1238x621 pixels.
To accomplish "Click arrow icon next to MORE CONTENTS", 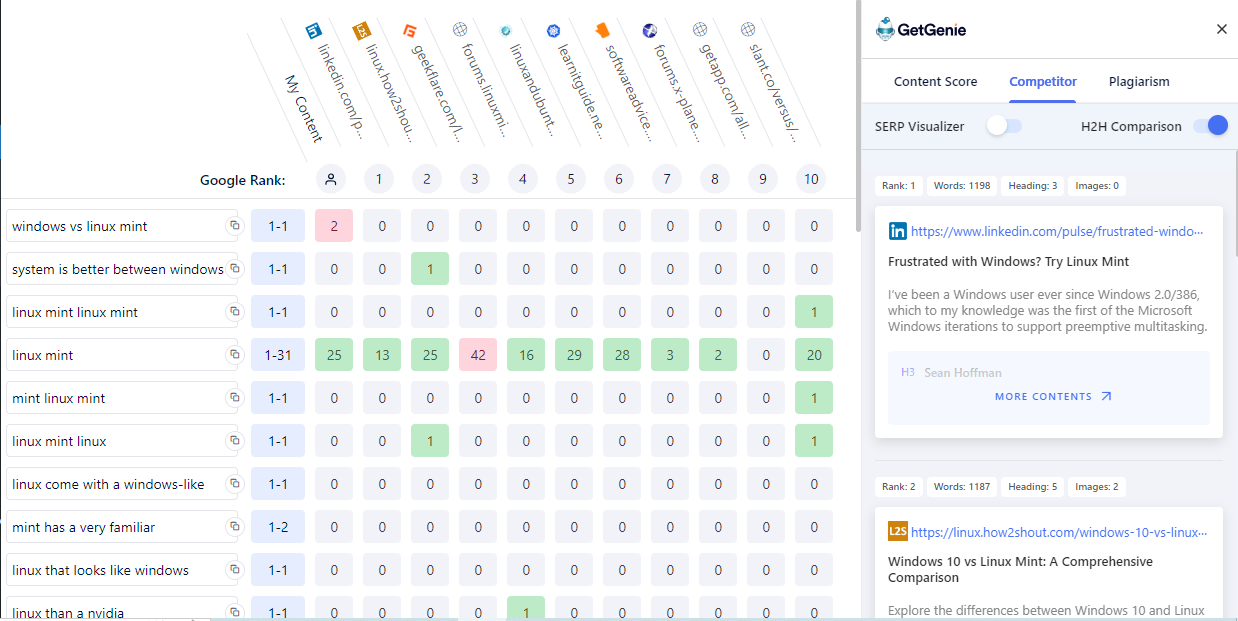I will pyautogui.click(x=1106, y=396).
